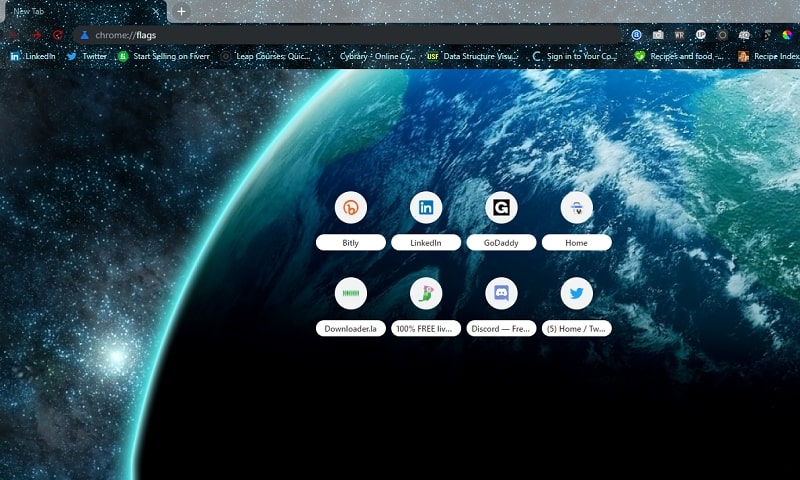Click the 'Bitly' shortcut label

[351, 243]
